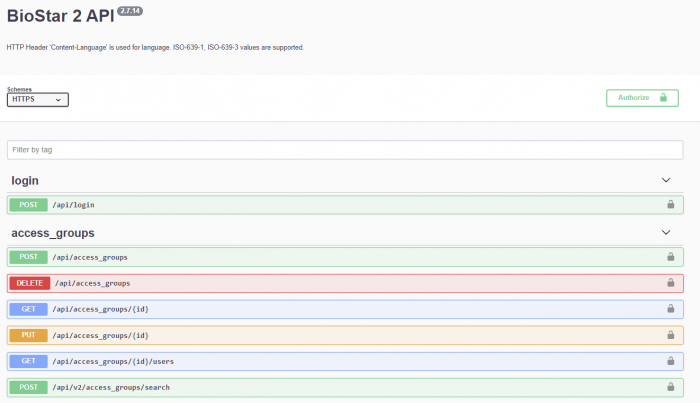Click lock icon on GET /api/access_groups/{id} row
Viewport: 700px width, 403px height.
[671, 309]
